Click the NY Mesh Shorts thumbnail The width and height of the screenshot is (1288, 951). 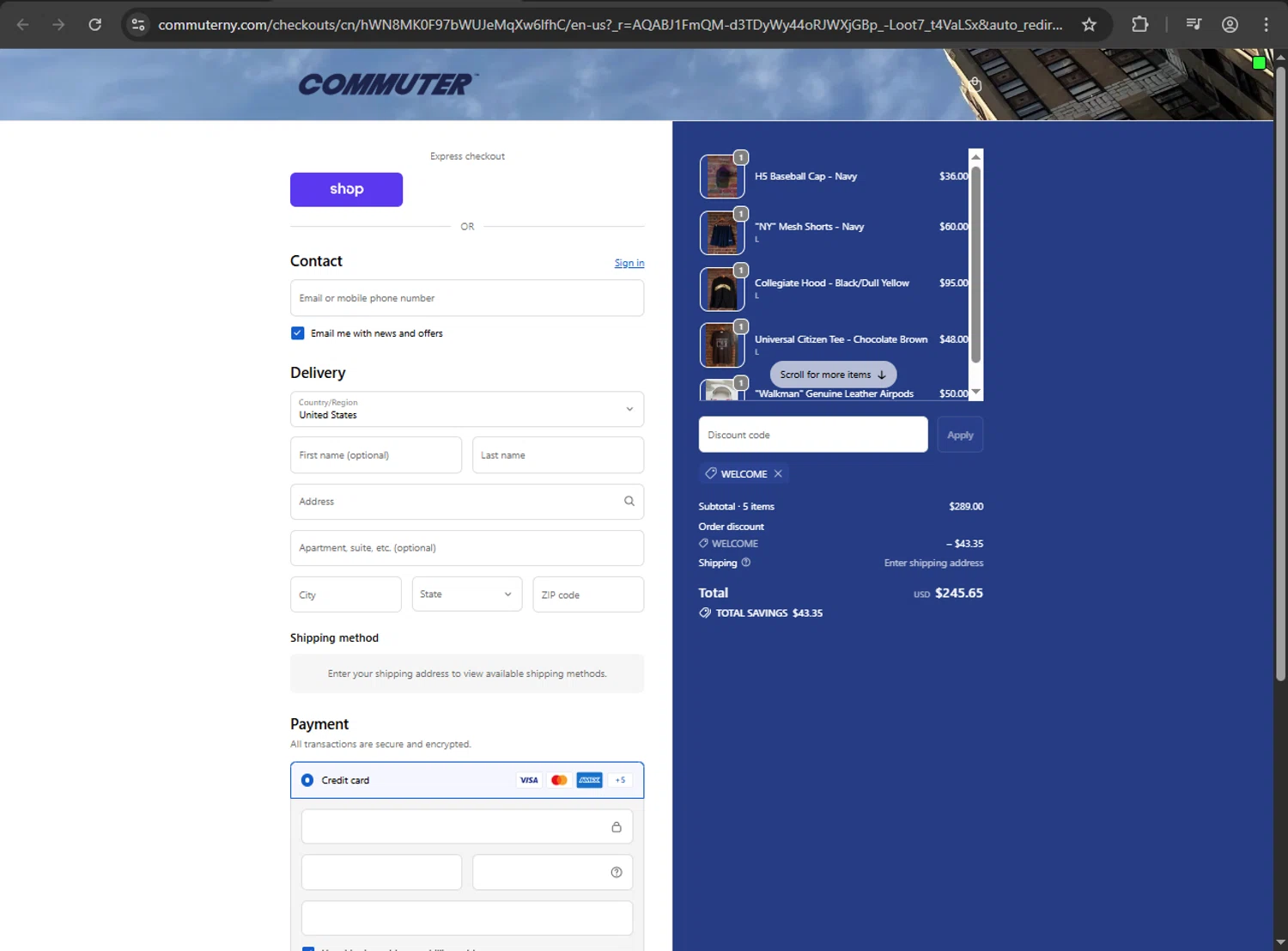722,233
